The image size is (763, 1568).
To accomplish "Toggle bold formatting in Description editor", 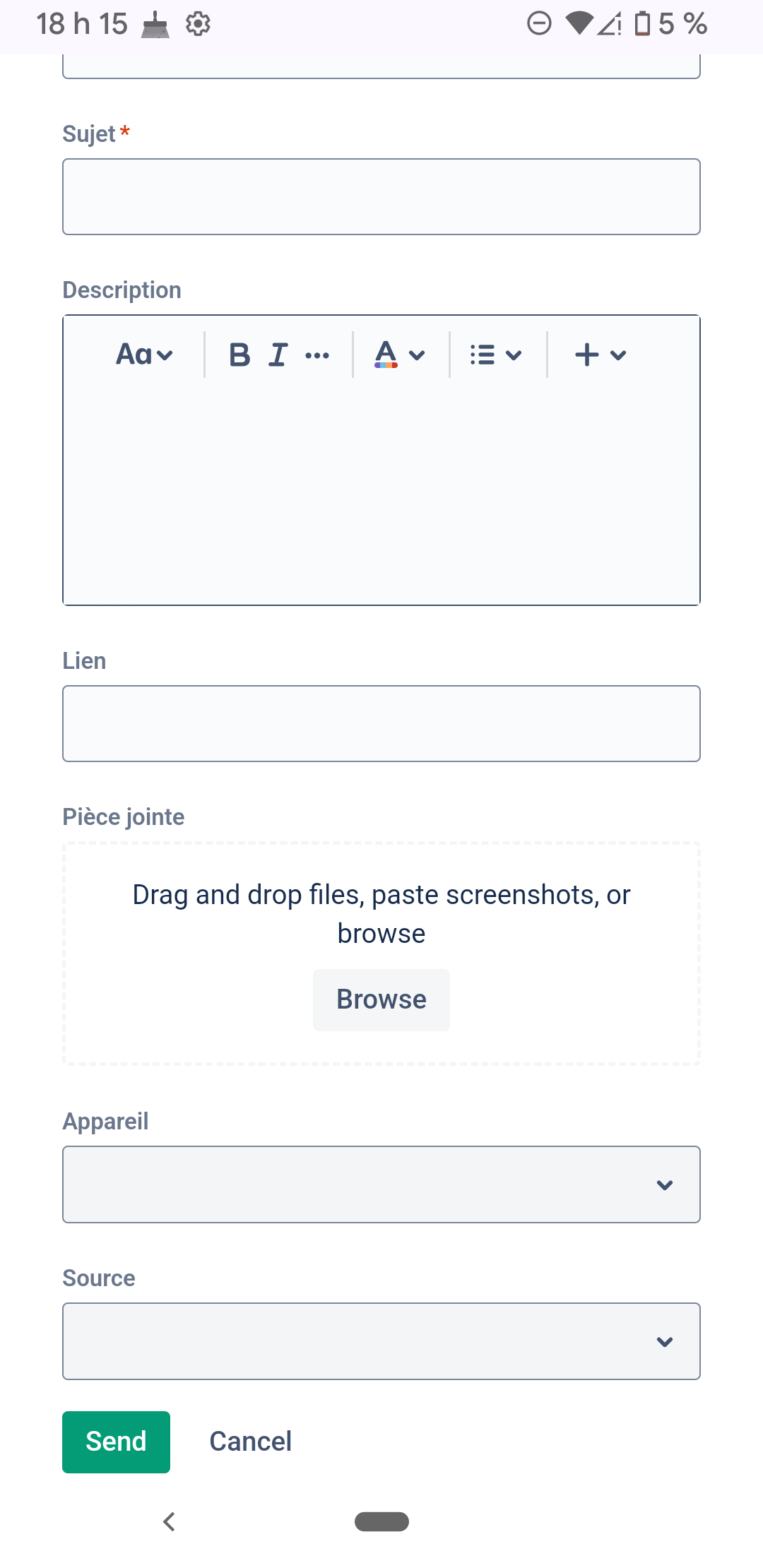I will click(239, 355).
